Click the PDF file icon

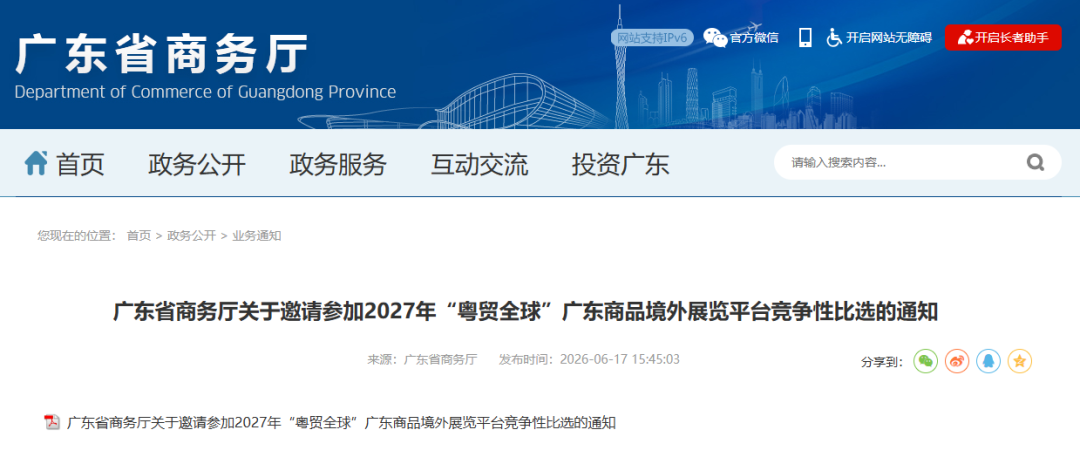coord(52,422)
